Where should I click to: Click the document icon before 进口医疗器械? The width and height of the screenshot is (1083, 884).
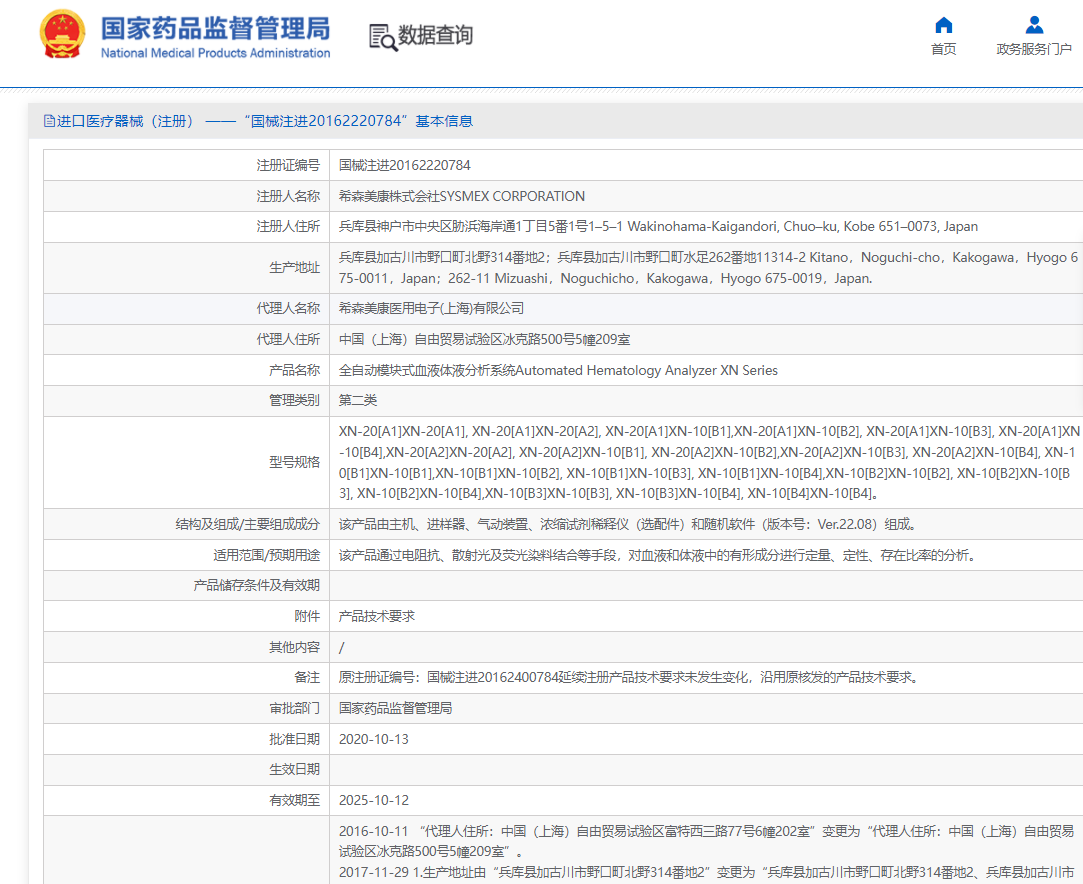click(x=49, y=121)
